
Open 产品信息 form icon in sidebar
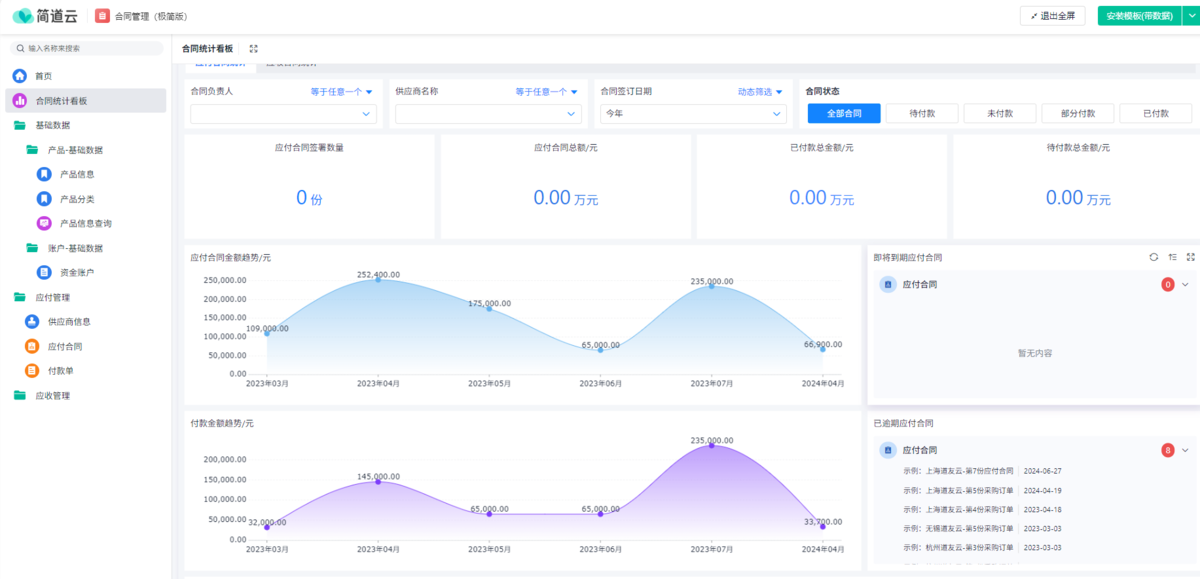pos(44,174)
